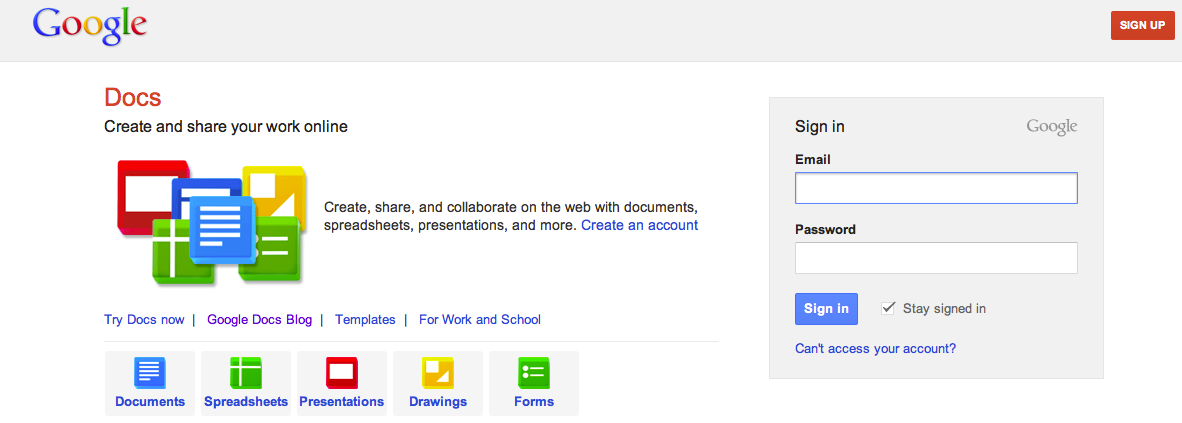This screenshot has width=1182, height=423.
Task: Click into the Password field
Action: tap(936, 258)
